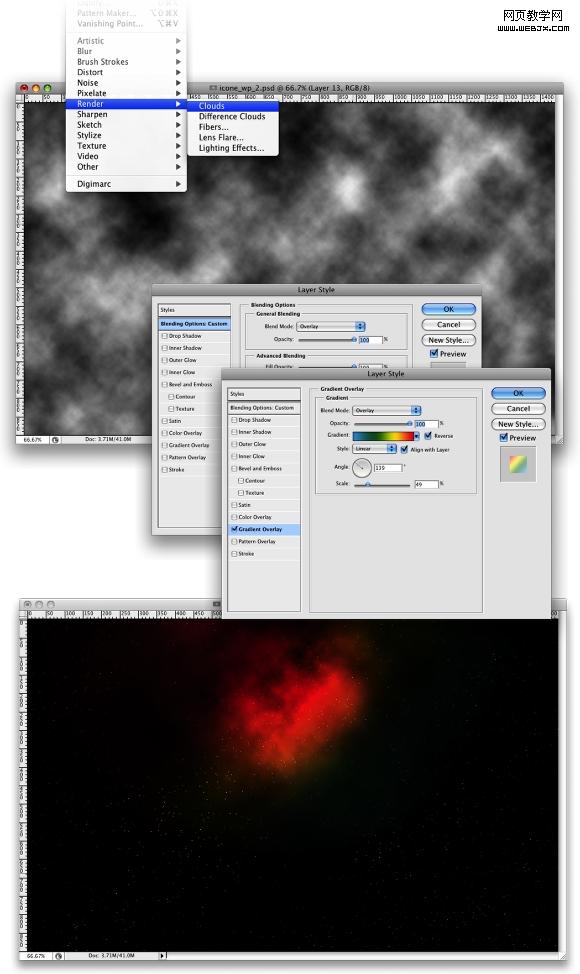This screenshot has width=580, height=974.
Task: Select Blending Options: Custom in front dialog list
Action: 264,408
